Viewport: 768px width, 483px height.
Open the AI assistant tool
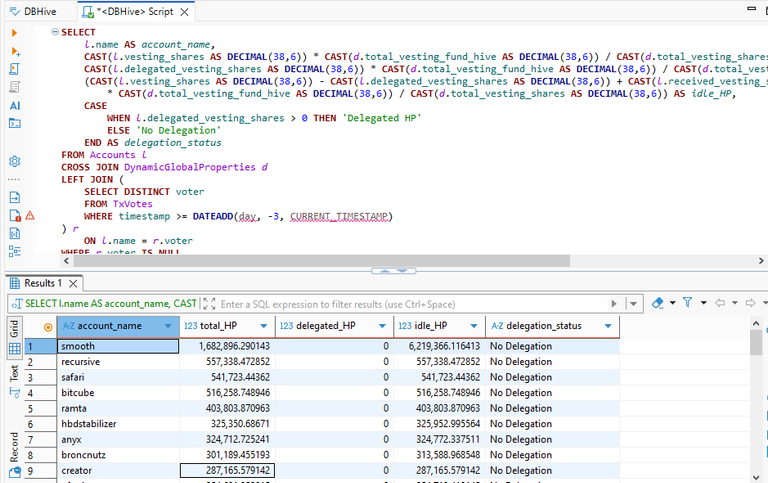tap(15, 105)
